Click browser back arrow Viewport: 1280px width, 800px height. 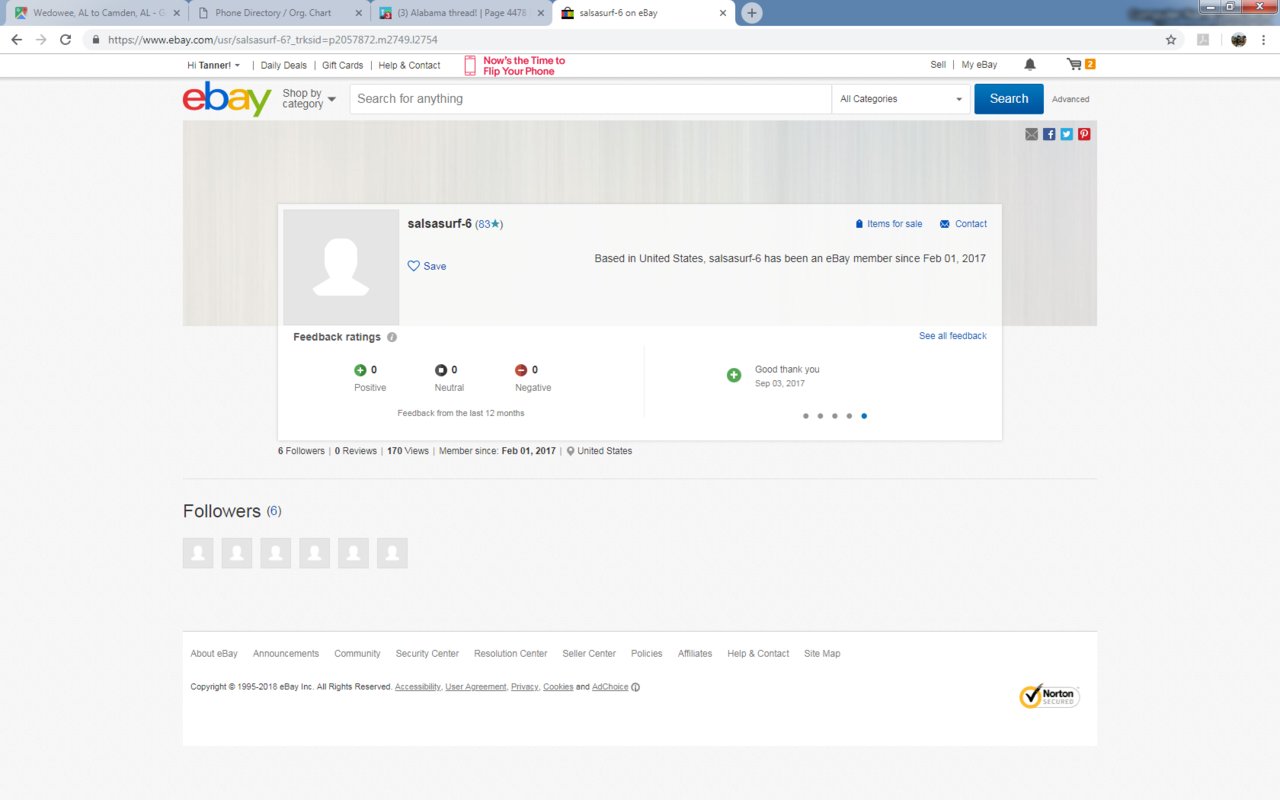[16, 40]
